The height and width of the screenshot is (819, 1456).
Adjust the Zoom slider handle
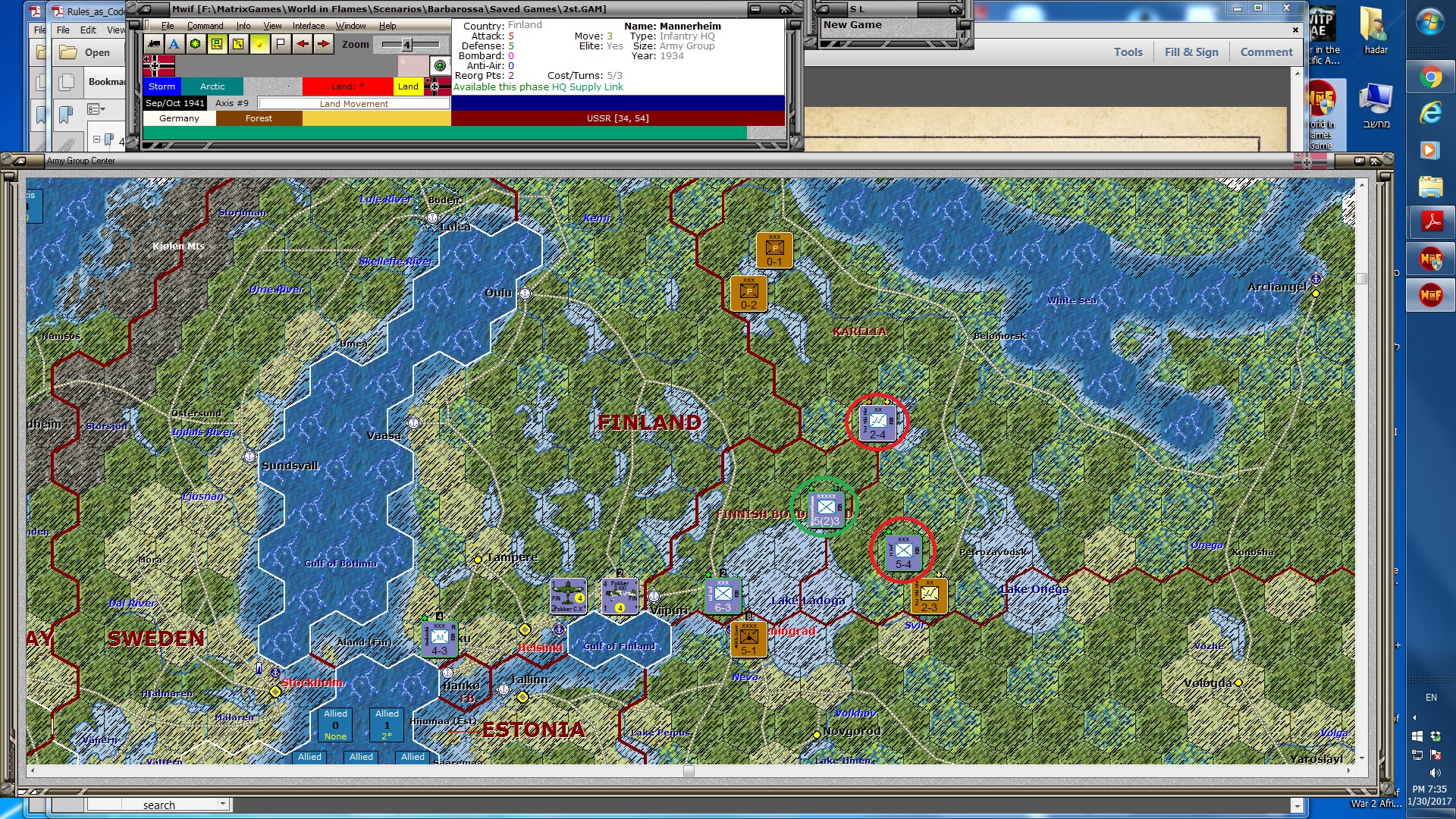(x=406, y=45)
